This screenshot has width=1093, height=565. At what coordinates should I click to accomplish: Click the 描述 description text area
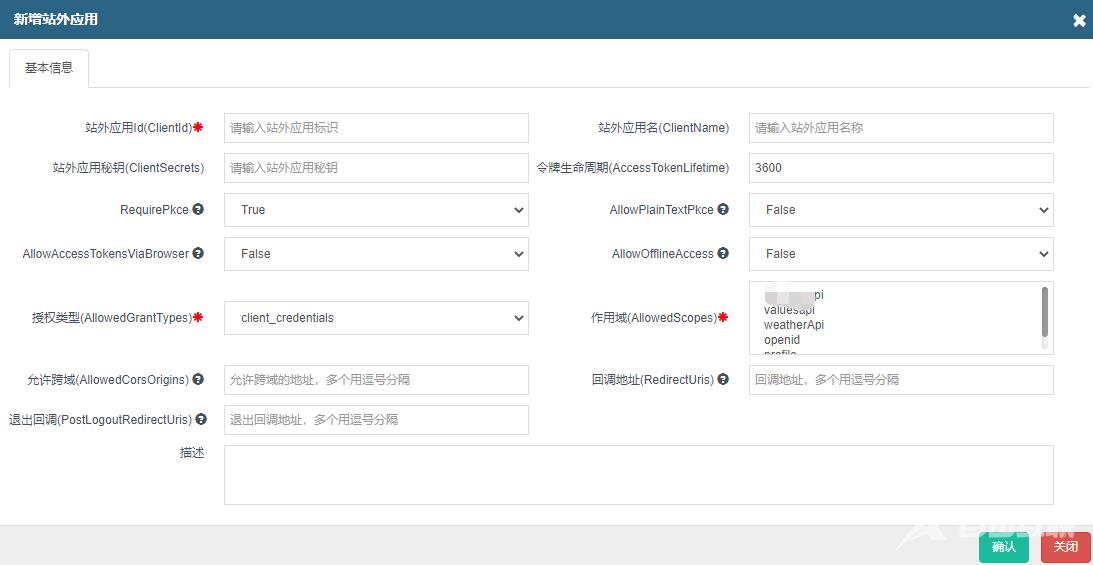[638, 475]
